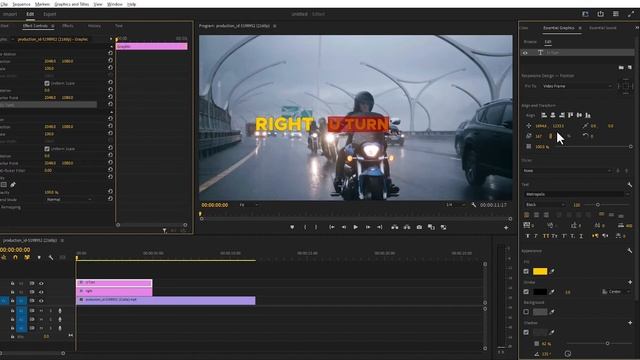Add a marker from the Program monitor
The height and width of the screenshot is (360, 640).
click(292, 227)
